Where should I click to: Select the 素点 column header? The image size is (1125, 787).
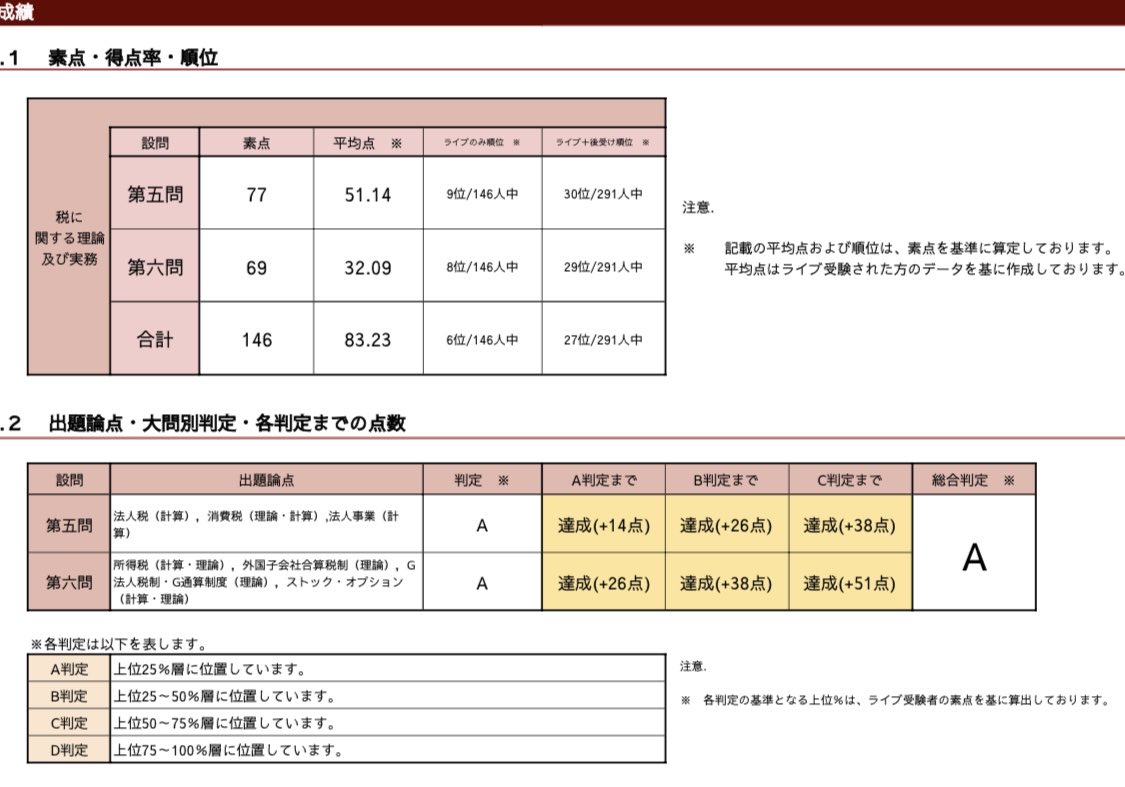click(x=256, y=142)
